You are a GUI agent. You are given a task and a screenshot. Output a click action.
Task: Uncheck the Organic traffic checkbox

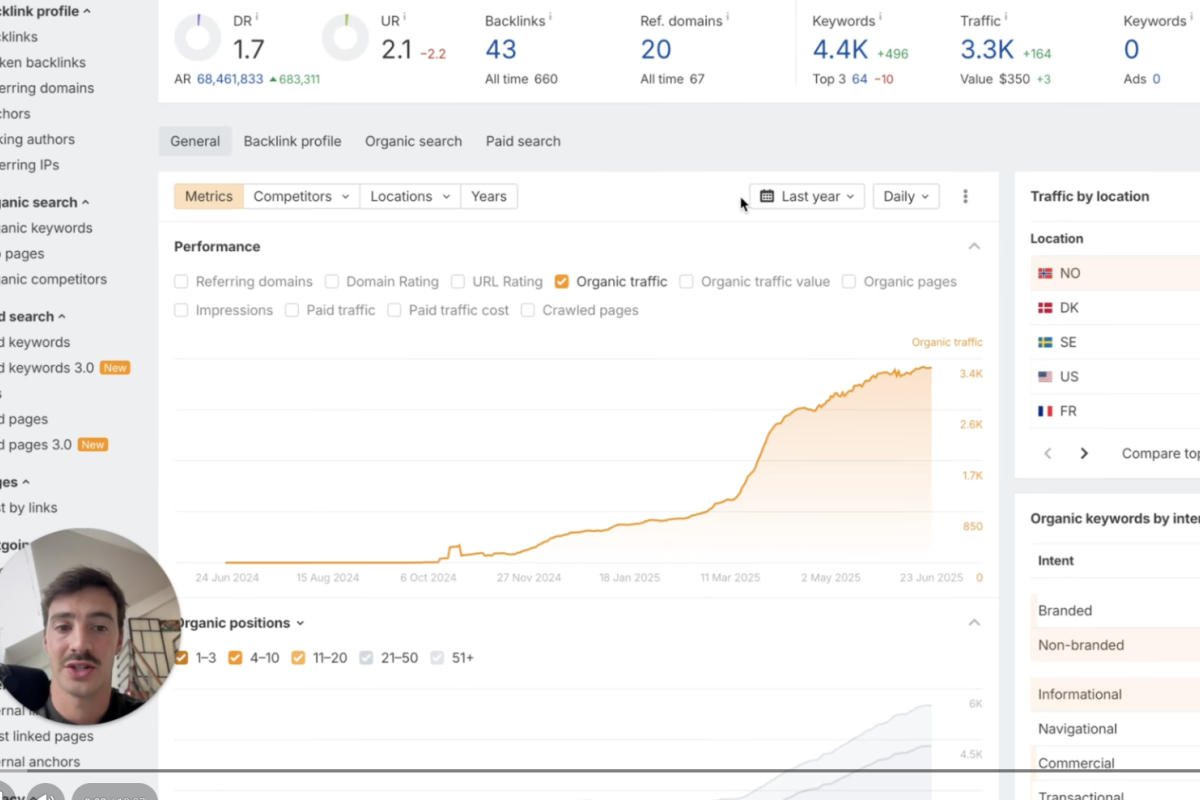(562, 282)
